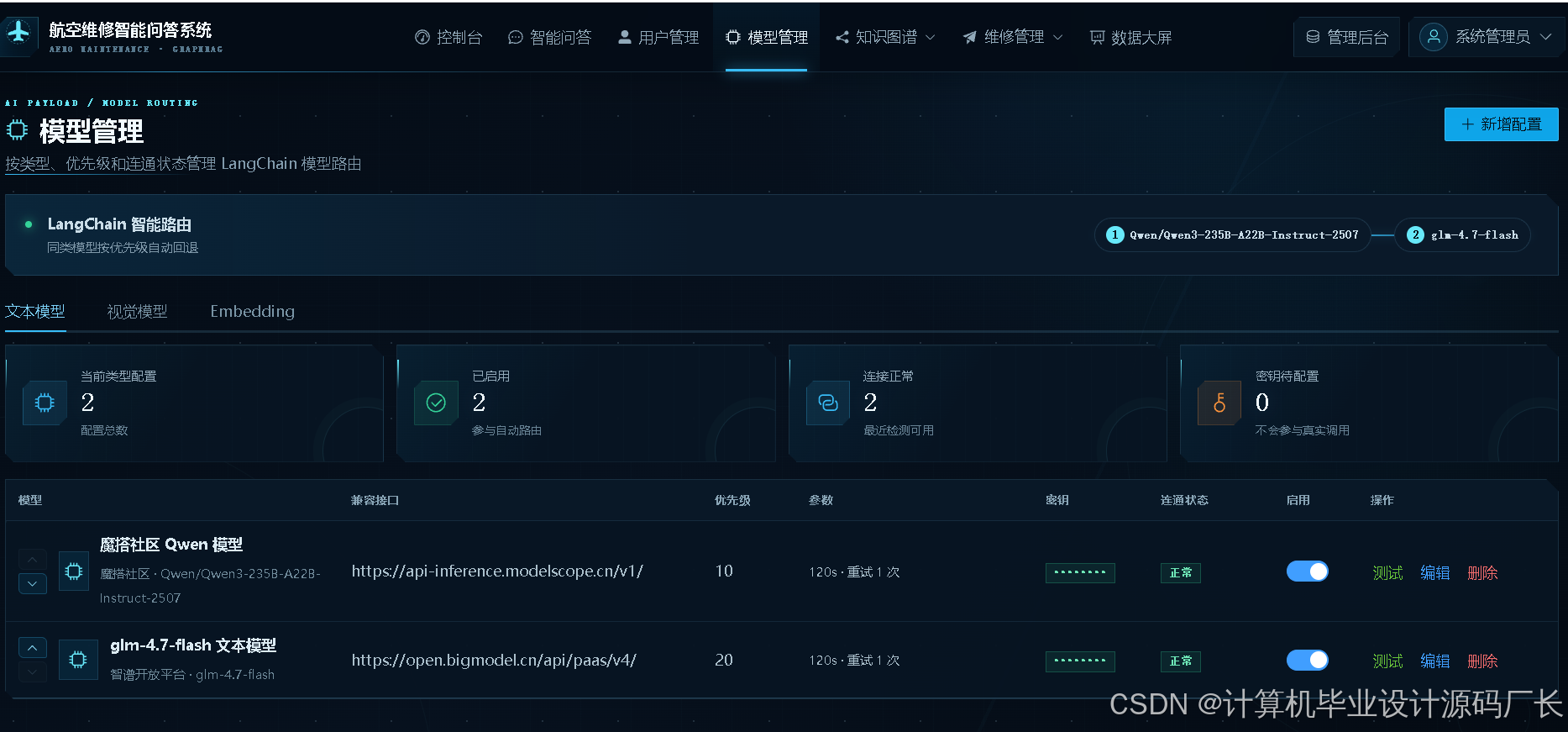Click the api-inference.modelscope.cn URL
Screen dimensions: 1568x732
(x=497, y=571)
